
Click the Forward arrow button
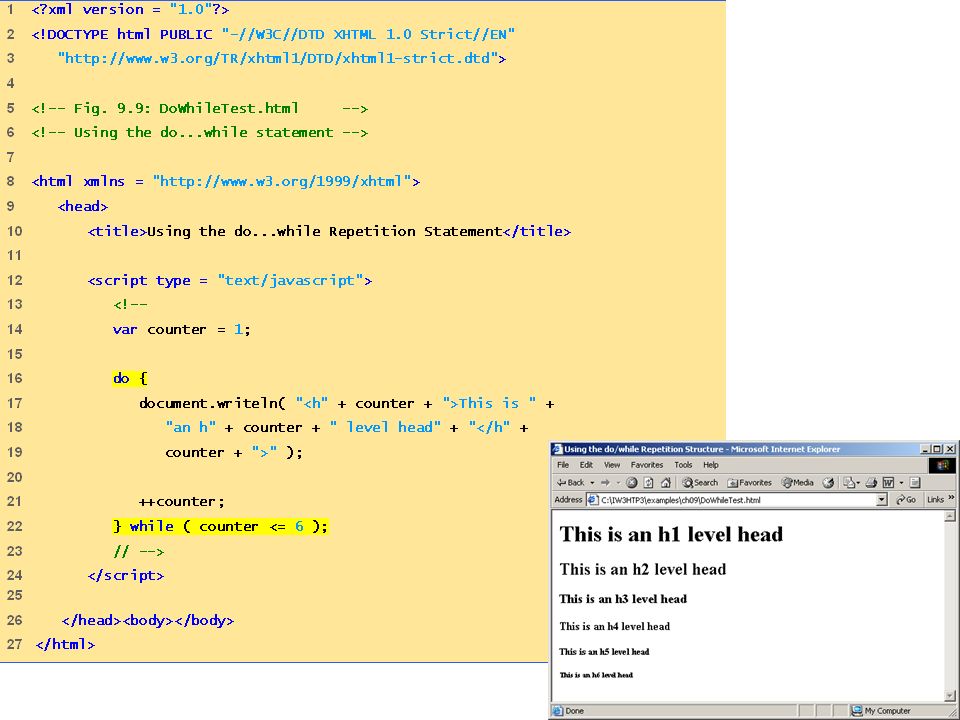coord(605,482)
